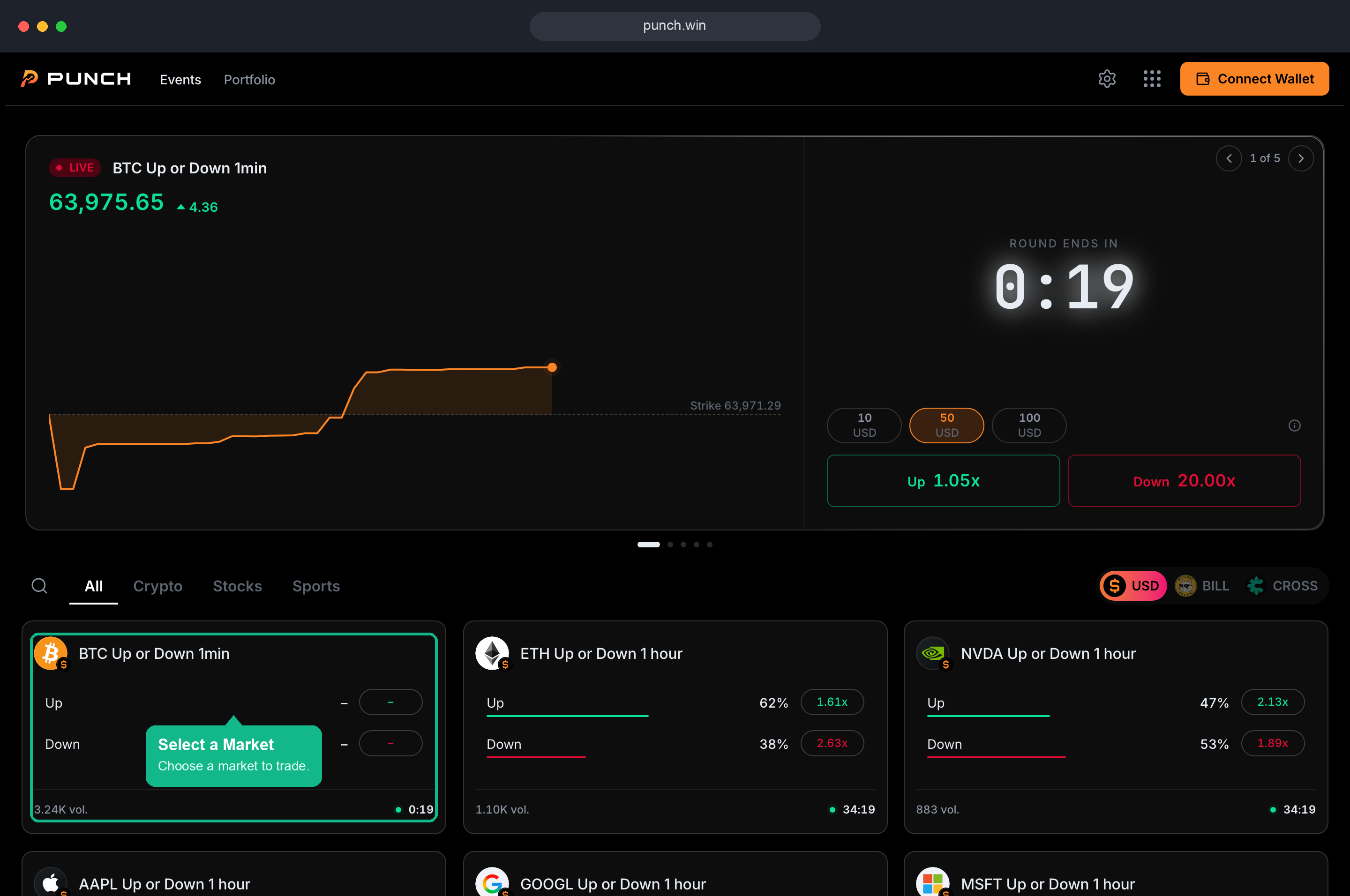The image size is (1350, 896).
Task: Jump to last carousel slide dot
Action: tap(710, 545)
